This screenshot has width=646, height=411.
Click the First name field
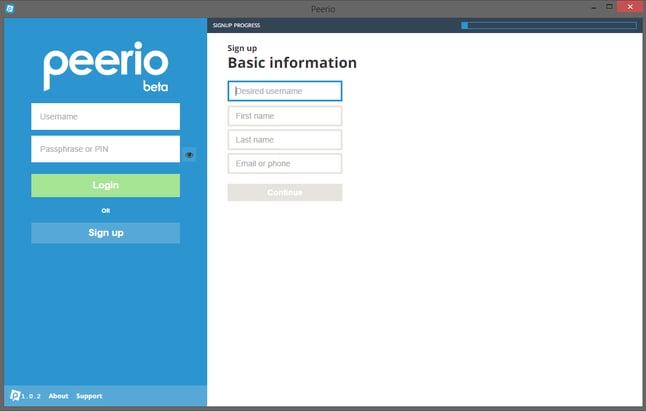[285, 116]
